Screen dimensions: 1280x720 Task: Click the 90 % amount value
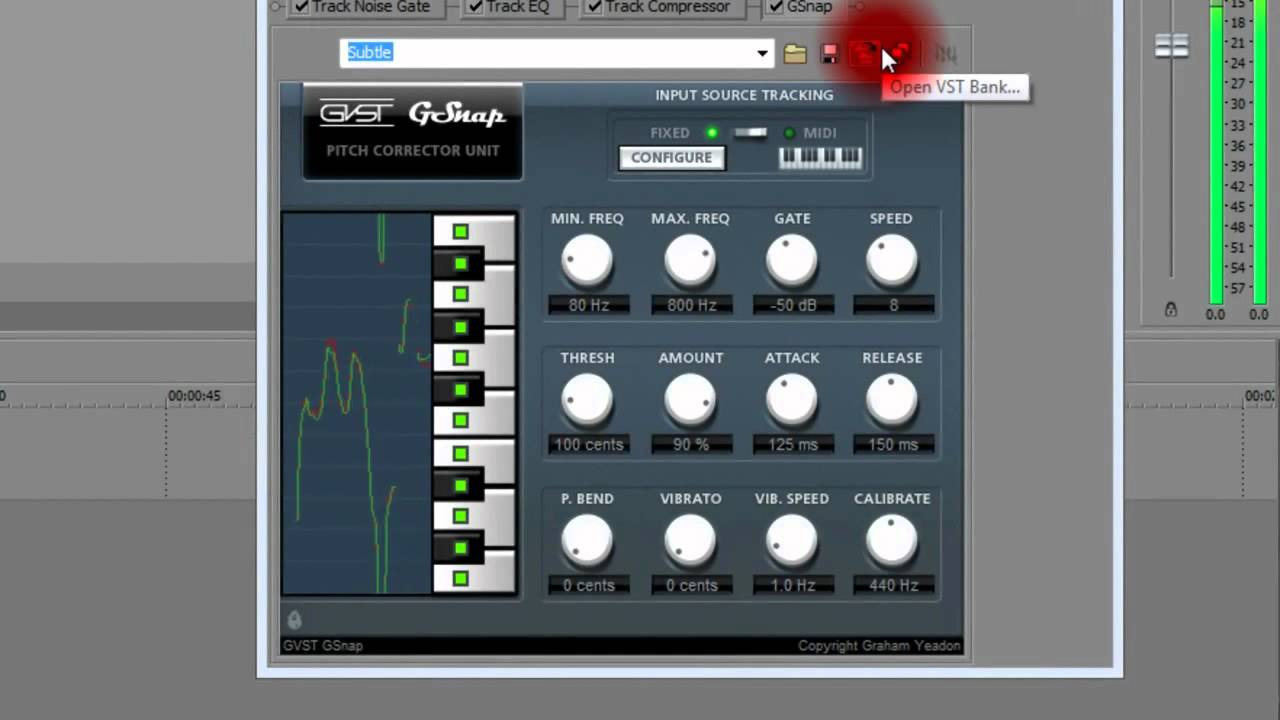[692, 445]
